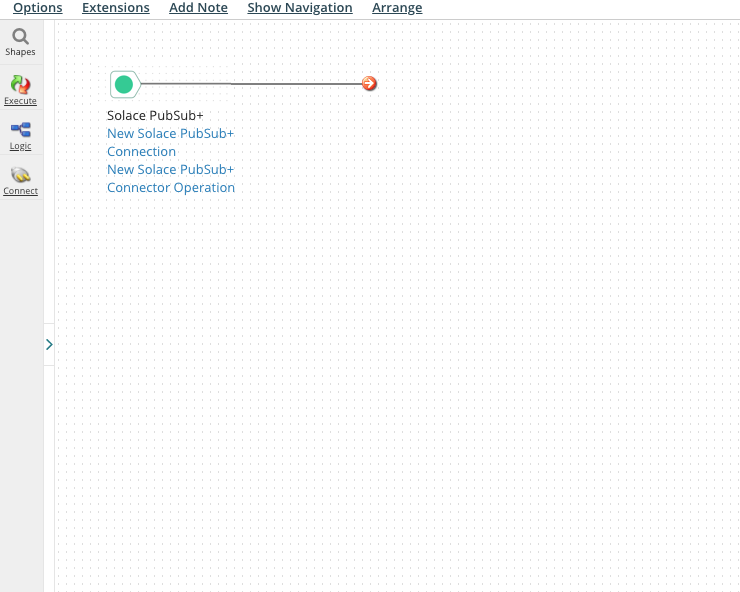The height and width of the screenshot is (592, 740).
Task: Click the green Start shape on canvas
Action: click(x=124, y=84)
